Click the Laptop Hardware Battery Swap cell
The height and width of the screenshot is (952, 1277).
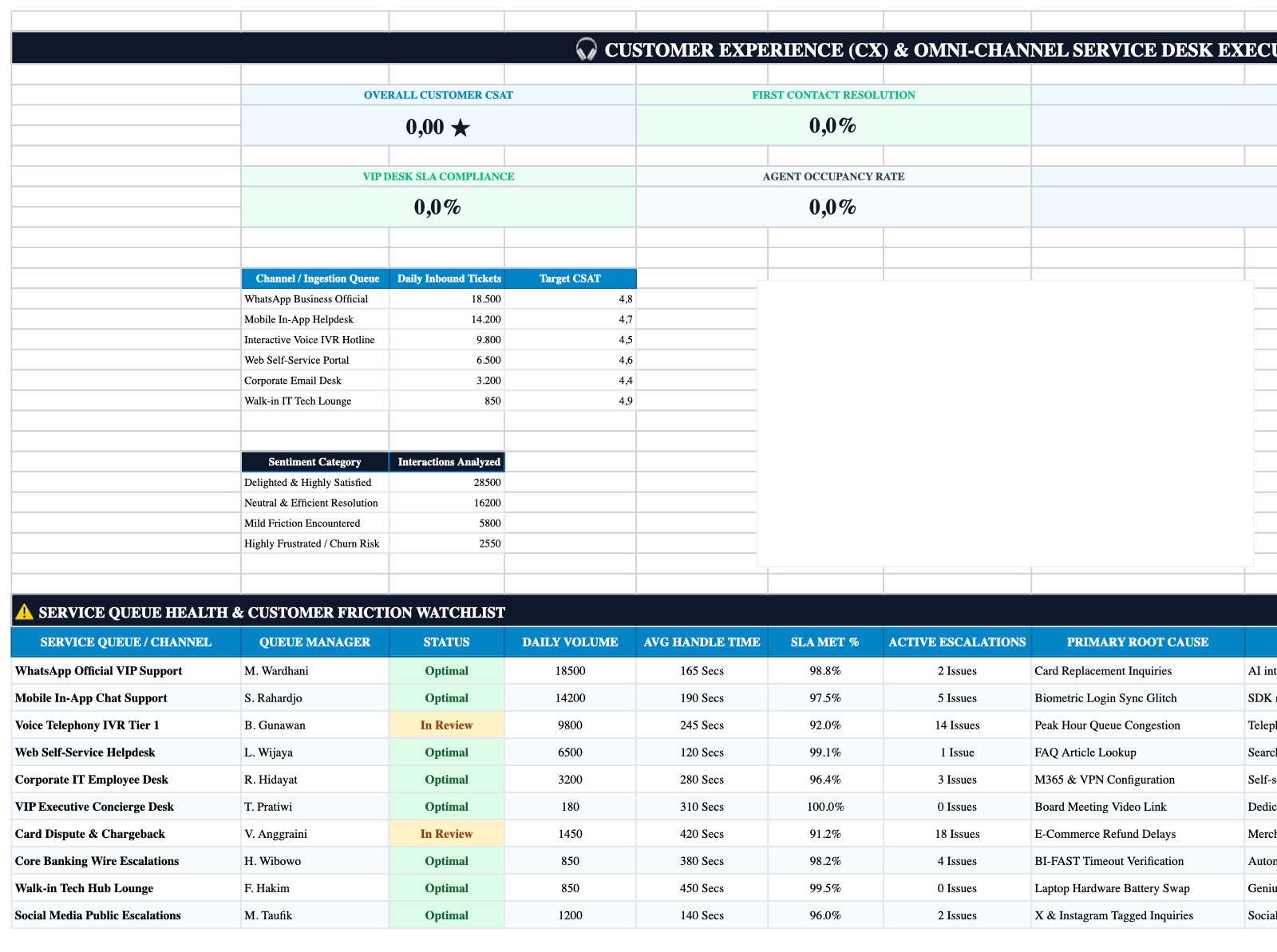pos(1137,888)
